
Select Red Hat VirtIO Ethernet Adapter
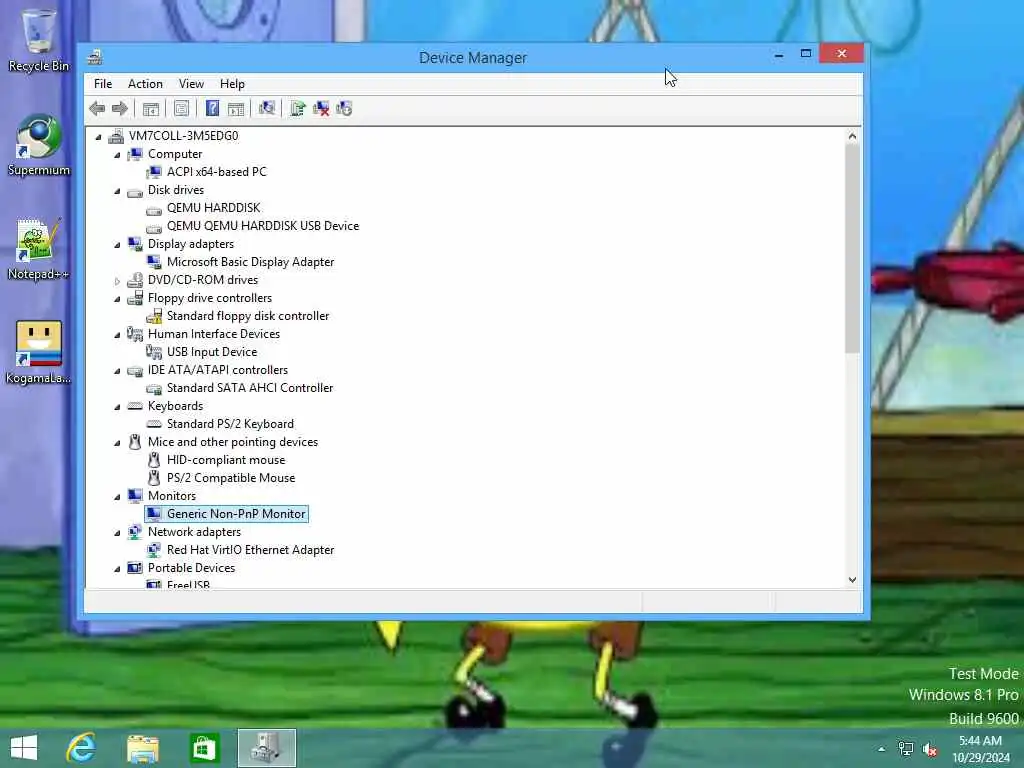250,550
